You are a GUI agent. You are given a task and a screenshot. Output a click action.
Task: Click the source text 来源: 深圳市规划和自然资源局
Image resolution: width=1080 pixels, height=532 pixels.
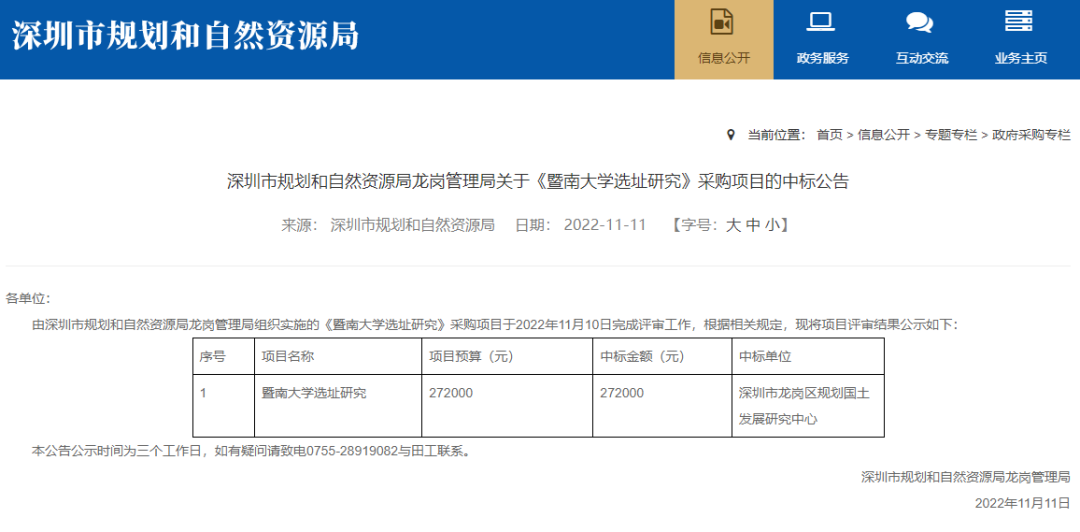pos(388,225)
